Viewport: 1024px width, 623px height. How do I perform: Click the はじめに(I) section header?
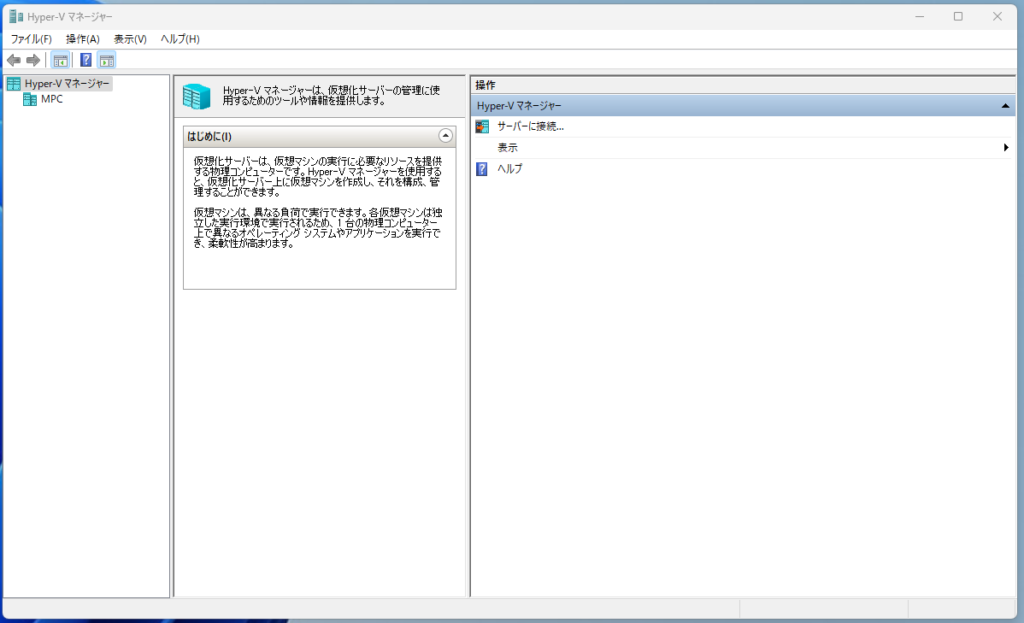click(x=319, y=136)
